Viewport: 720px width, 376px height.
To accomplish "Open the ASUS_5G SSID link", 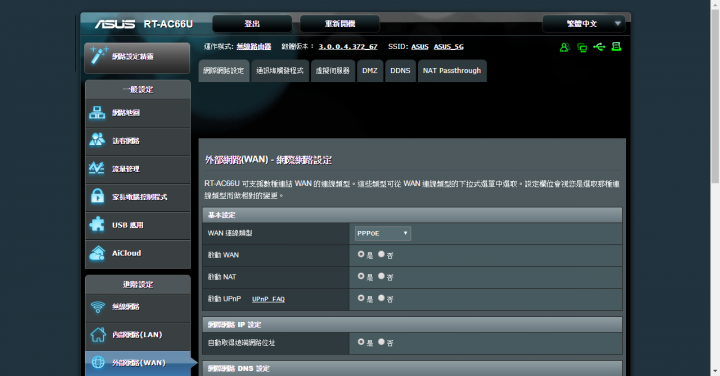I will tap(449, 47).
